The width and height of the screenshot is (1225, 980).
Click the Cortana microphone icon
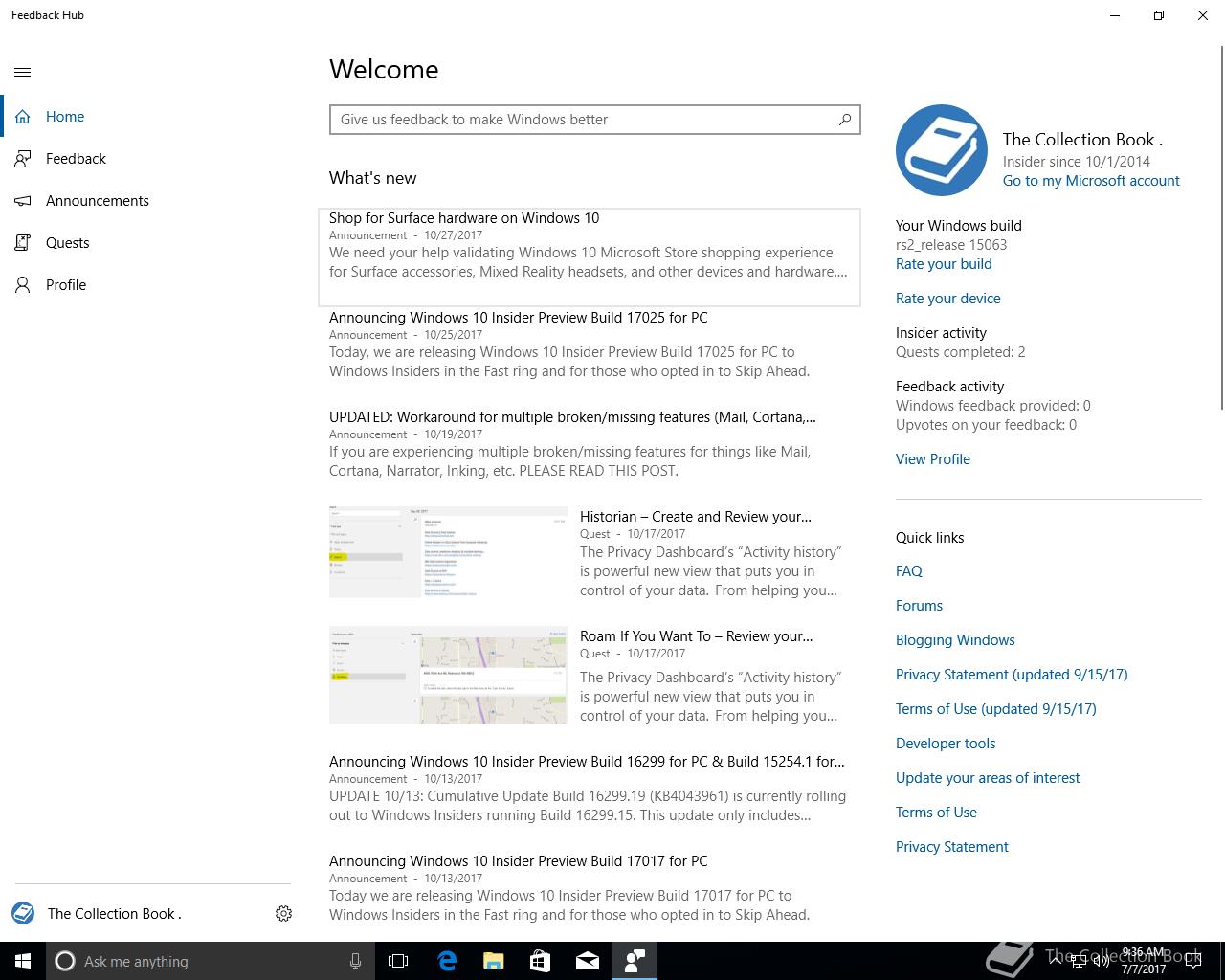point(356,961)
